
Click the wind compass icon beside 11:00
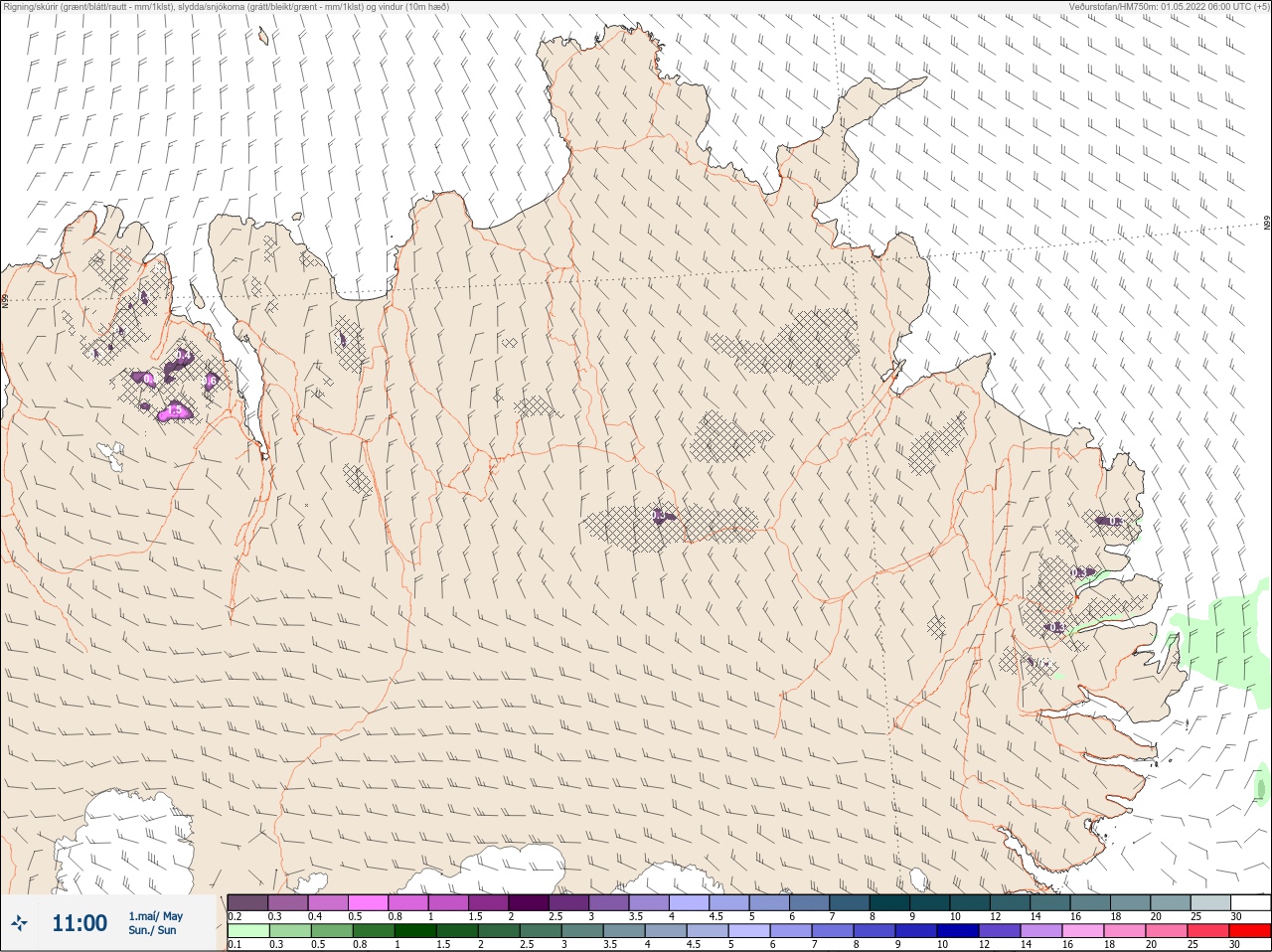click(19, 923)
